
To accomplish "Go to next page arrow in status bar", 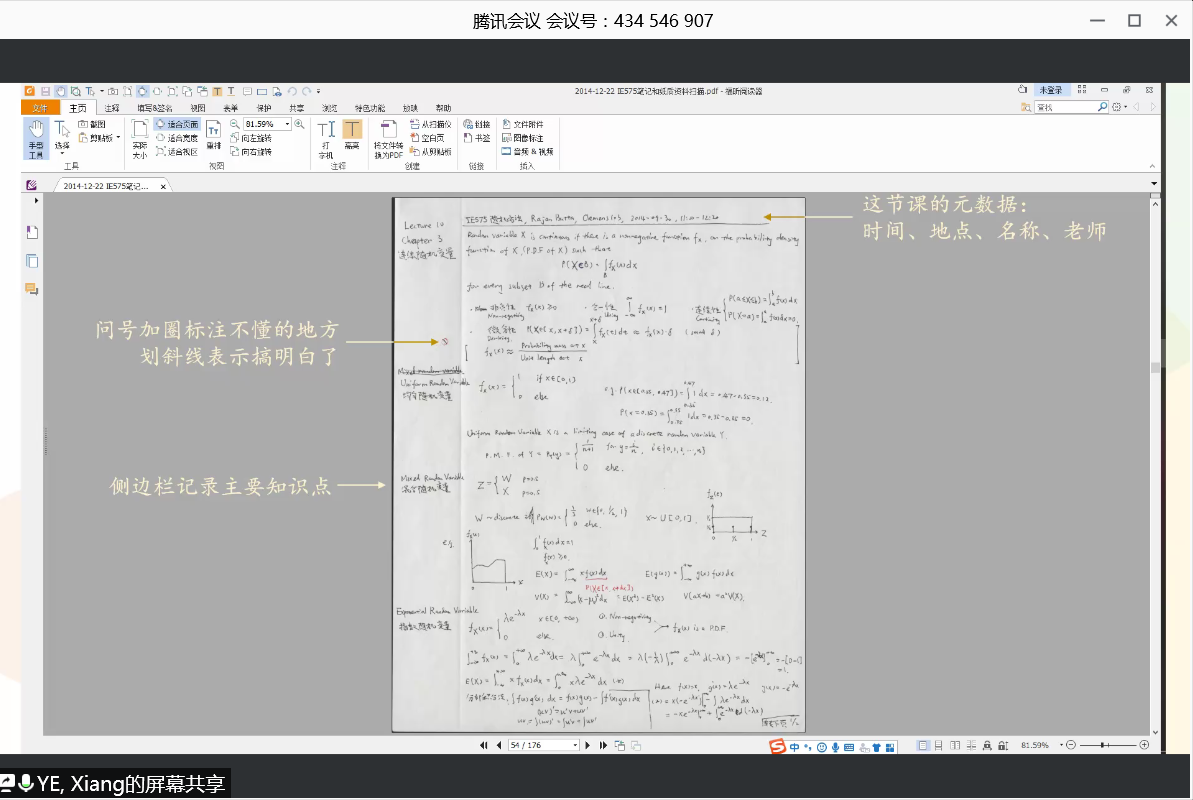I will (589, 745).
